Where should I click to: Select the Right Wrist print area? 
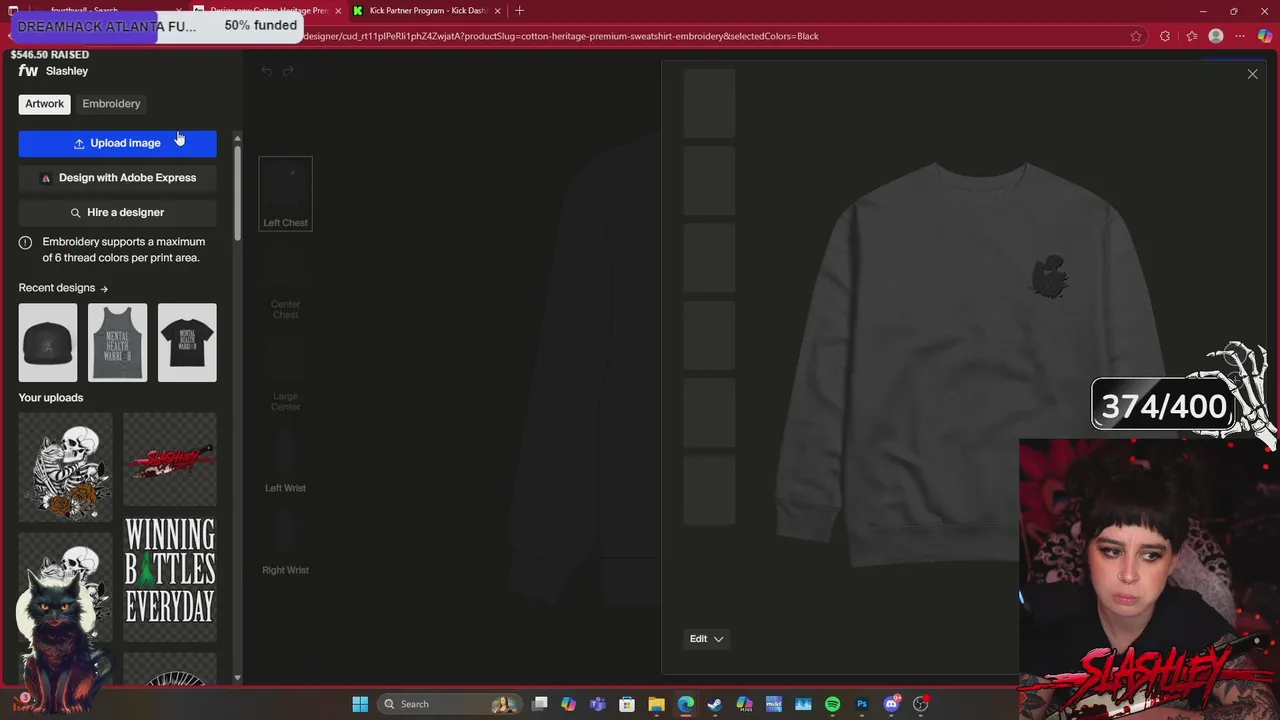point(285,543)
